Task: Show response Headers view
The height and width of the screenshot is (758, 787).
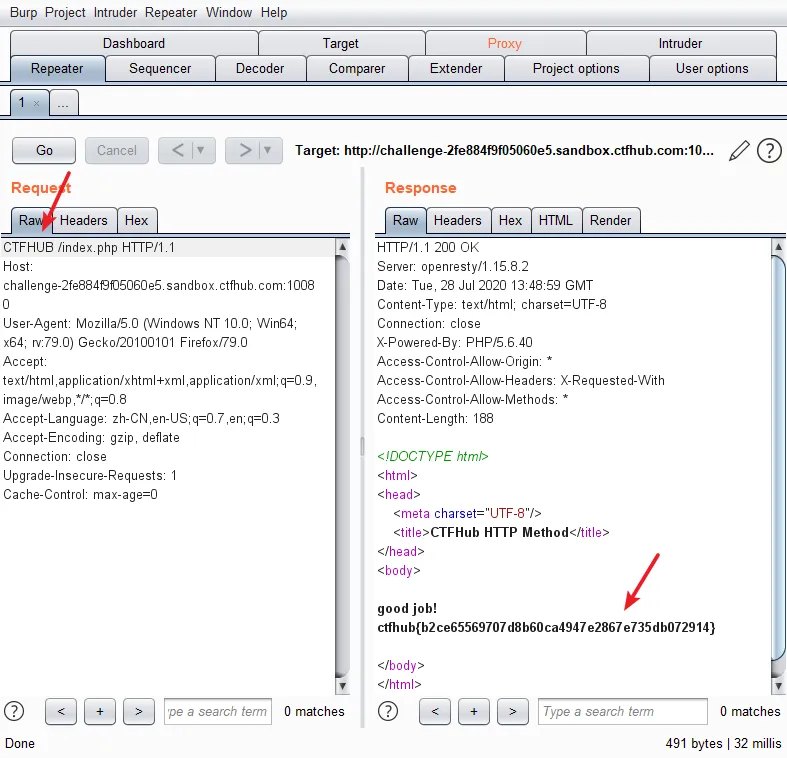Action: pyautogui.click(x=458, y=220)
